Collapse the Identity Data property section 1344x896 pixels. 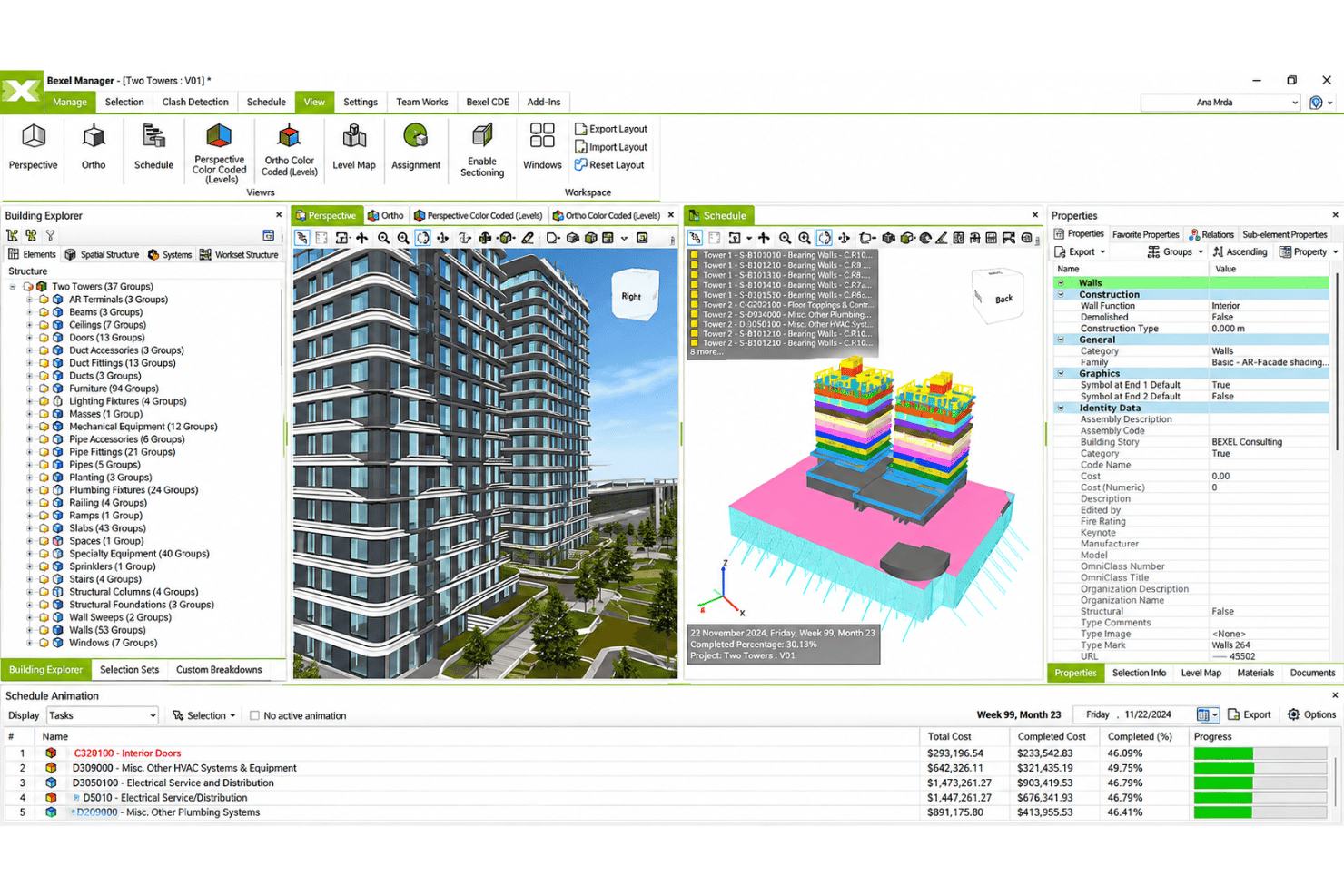1061,409
